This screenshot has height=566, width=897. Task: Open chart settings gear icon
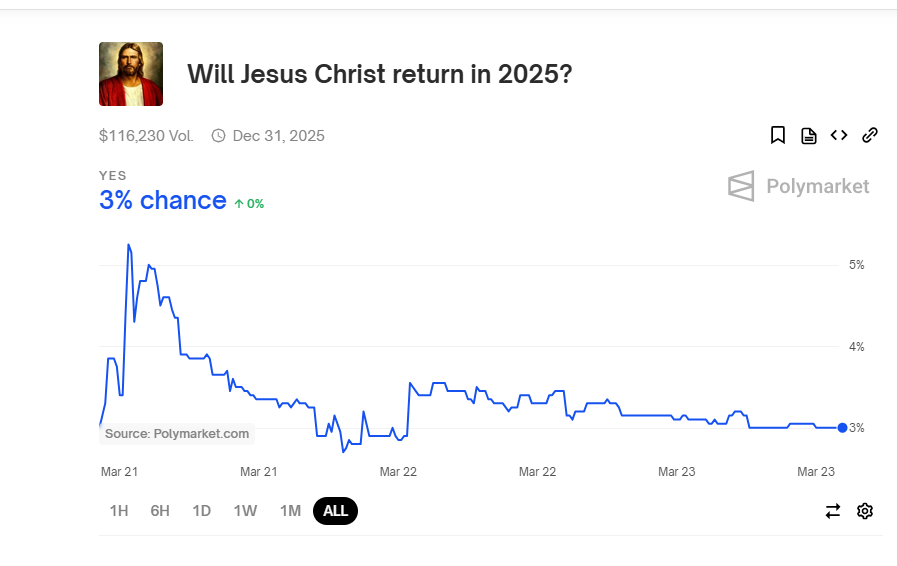[x=864, y=510]
